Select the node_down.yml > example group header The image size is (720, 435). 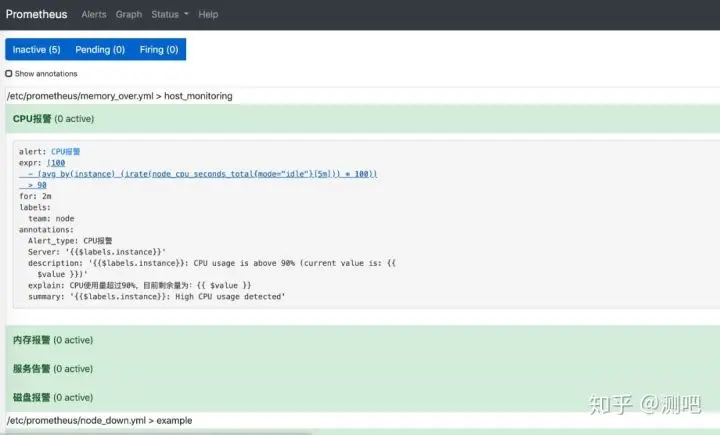100,420
